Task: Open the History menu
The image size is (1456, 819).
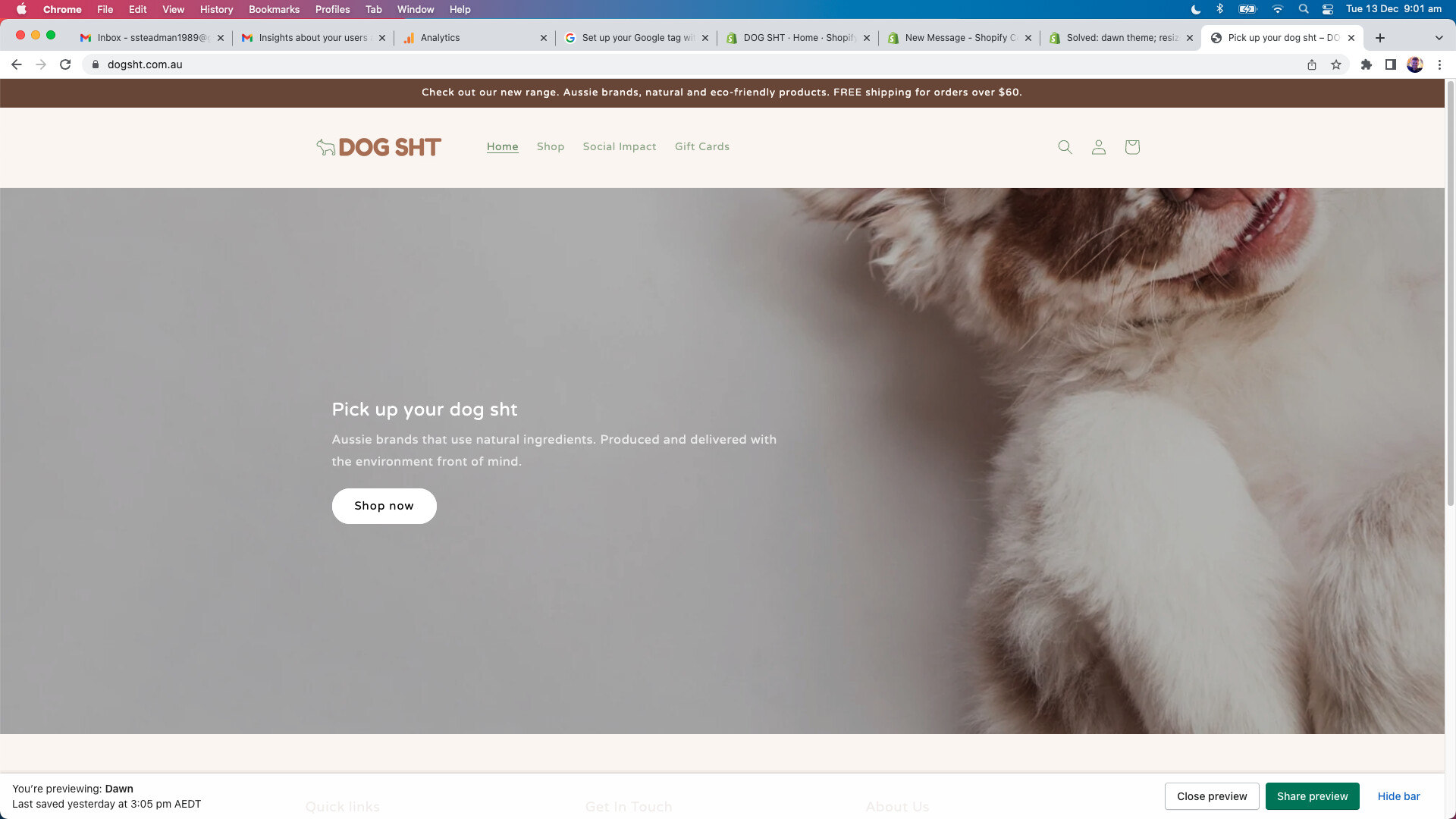Action: (x=216, y=9)
